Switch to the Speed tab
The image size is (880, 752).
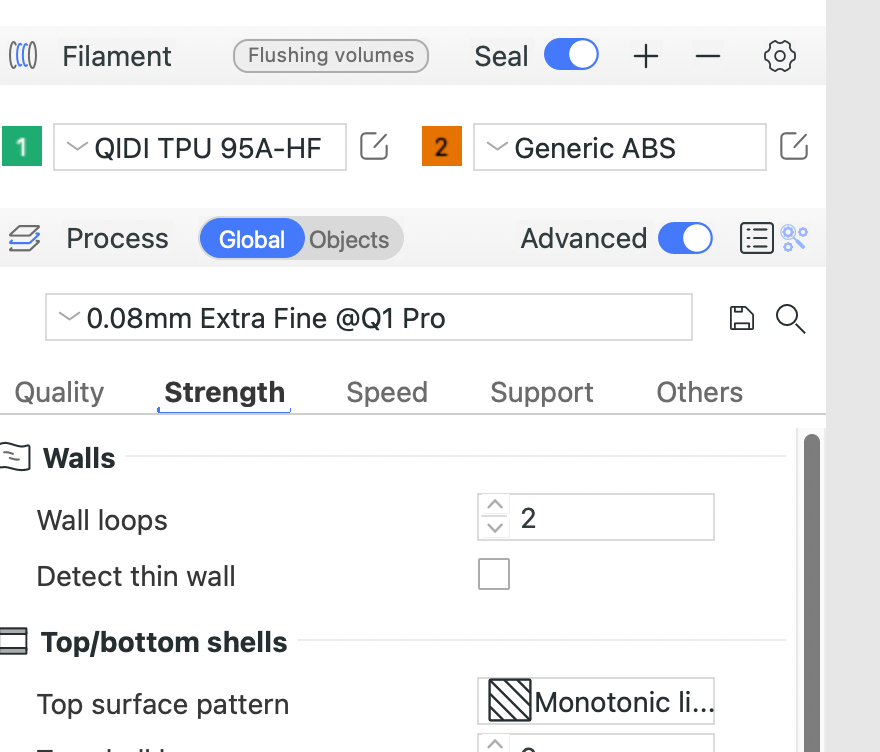[387, 392]
